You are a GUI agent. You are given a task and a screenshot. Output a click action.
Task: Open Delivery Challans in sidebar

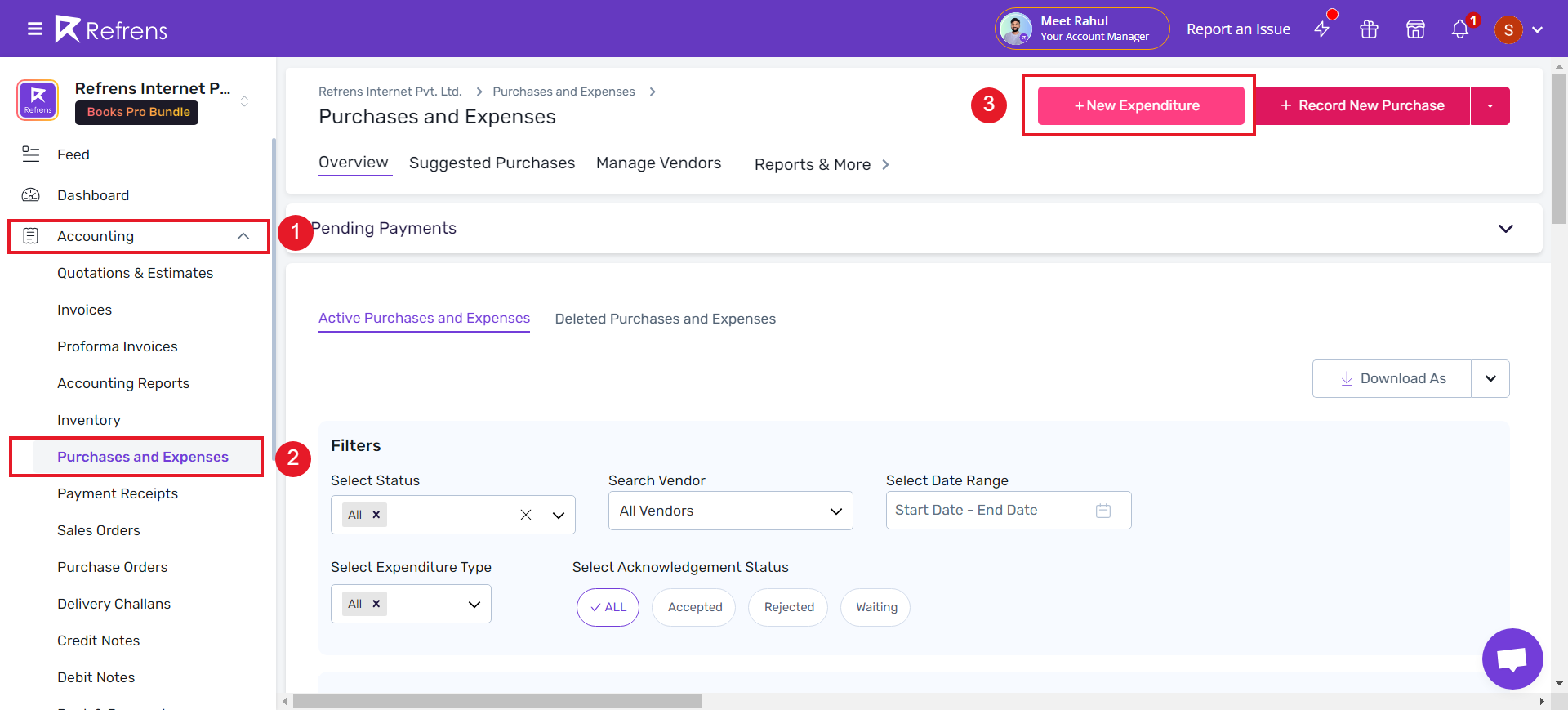[114, 604]
